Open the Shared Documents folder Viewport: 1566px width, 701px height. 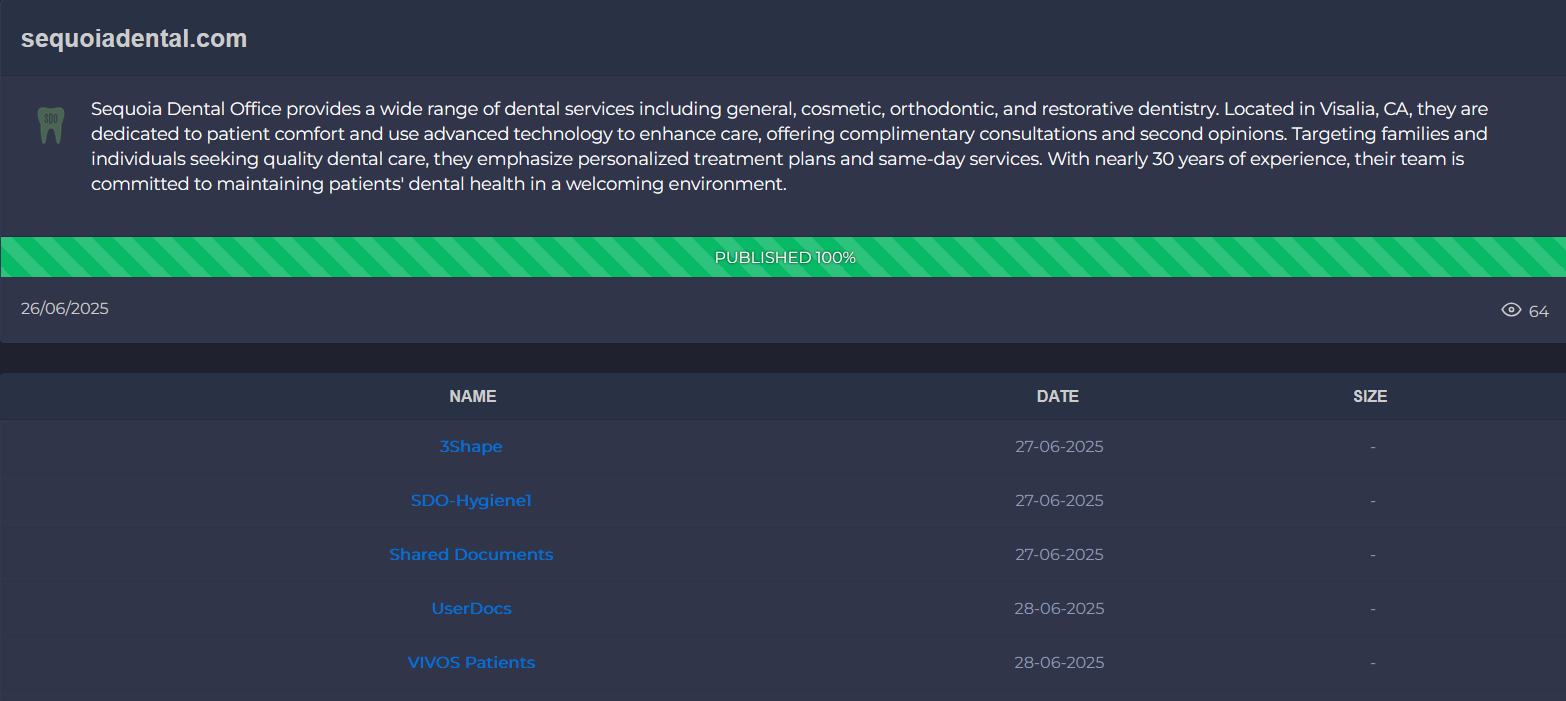click(471, 555)
